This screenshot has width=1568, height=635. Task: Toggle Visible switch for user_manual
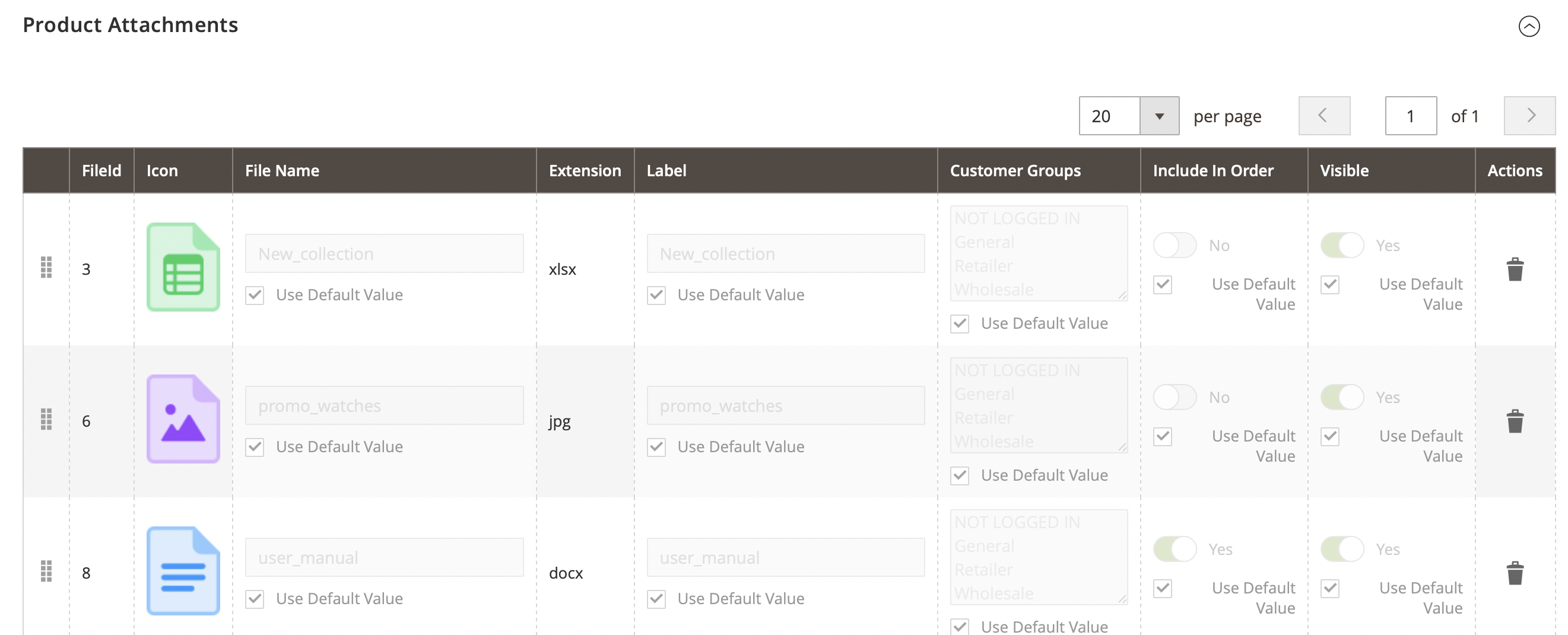coord(1342,549)
